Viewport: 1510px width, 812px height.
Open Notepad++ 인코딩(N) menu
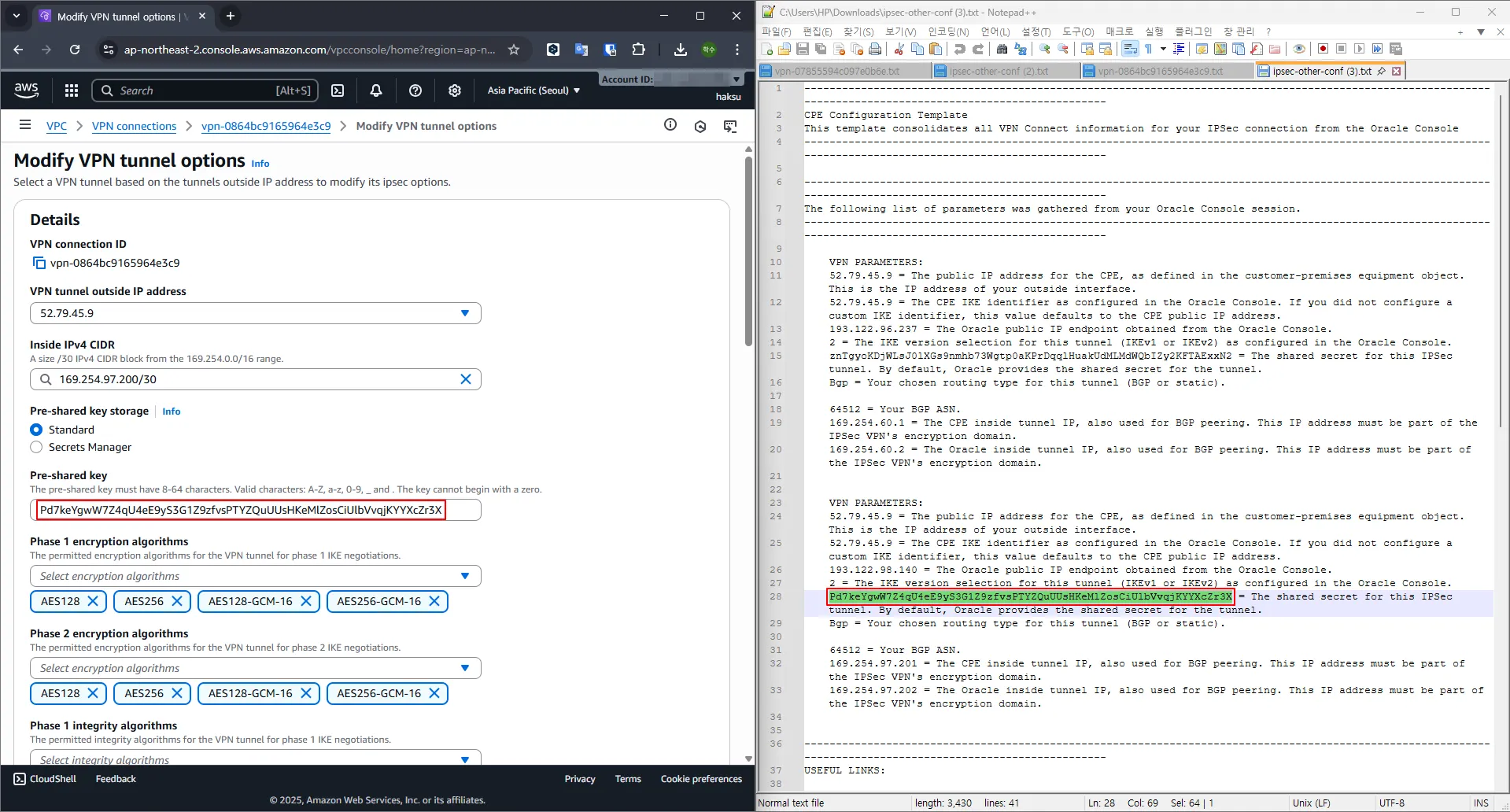[948, 31]
